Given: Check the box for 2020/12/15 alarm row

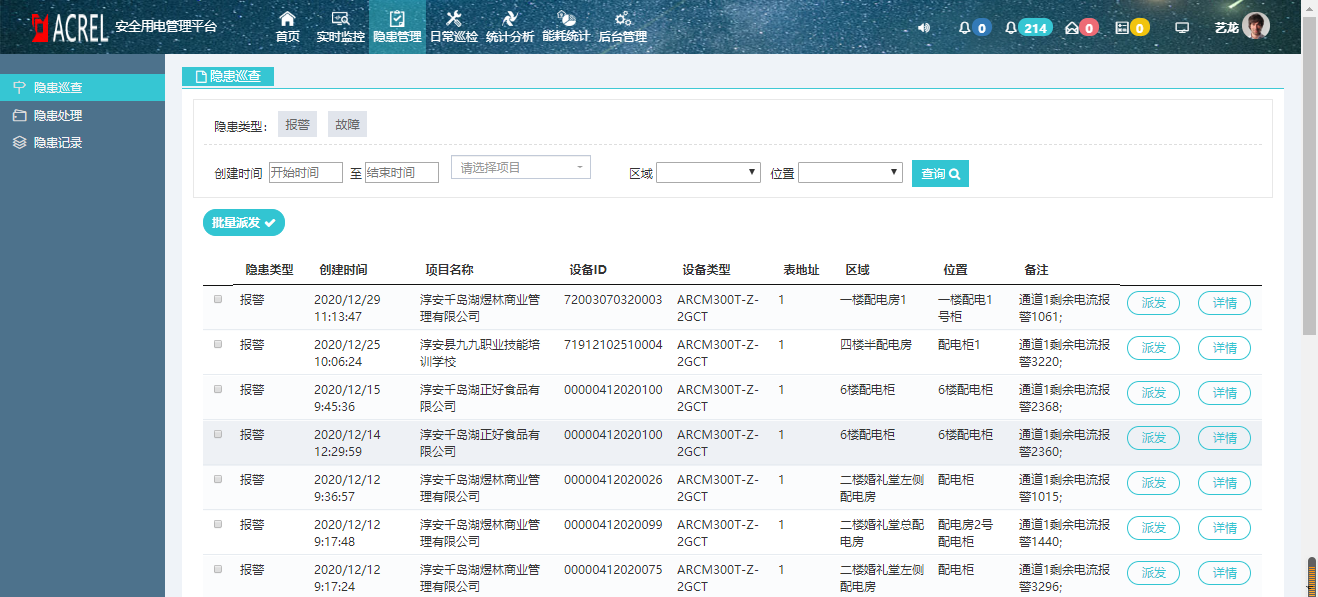Looking at the screenshot, I should click(218, 389).
